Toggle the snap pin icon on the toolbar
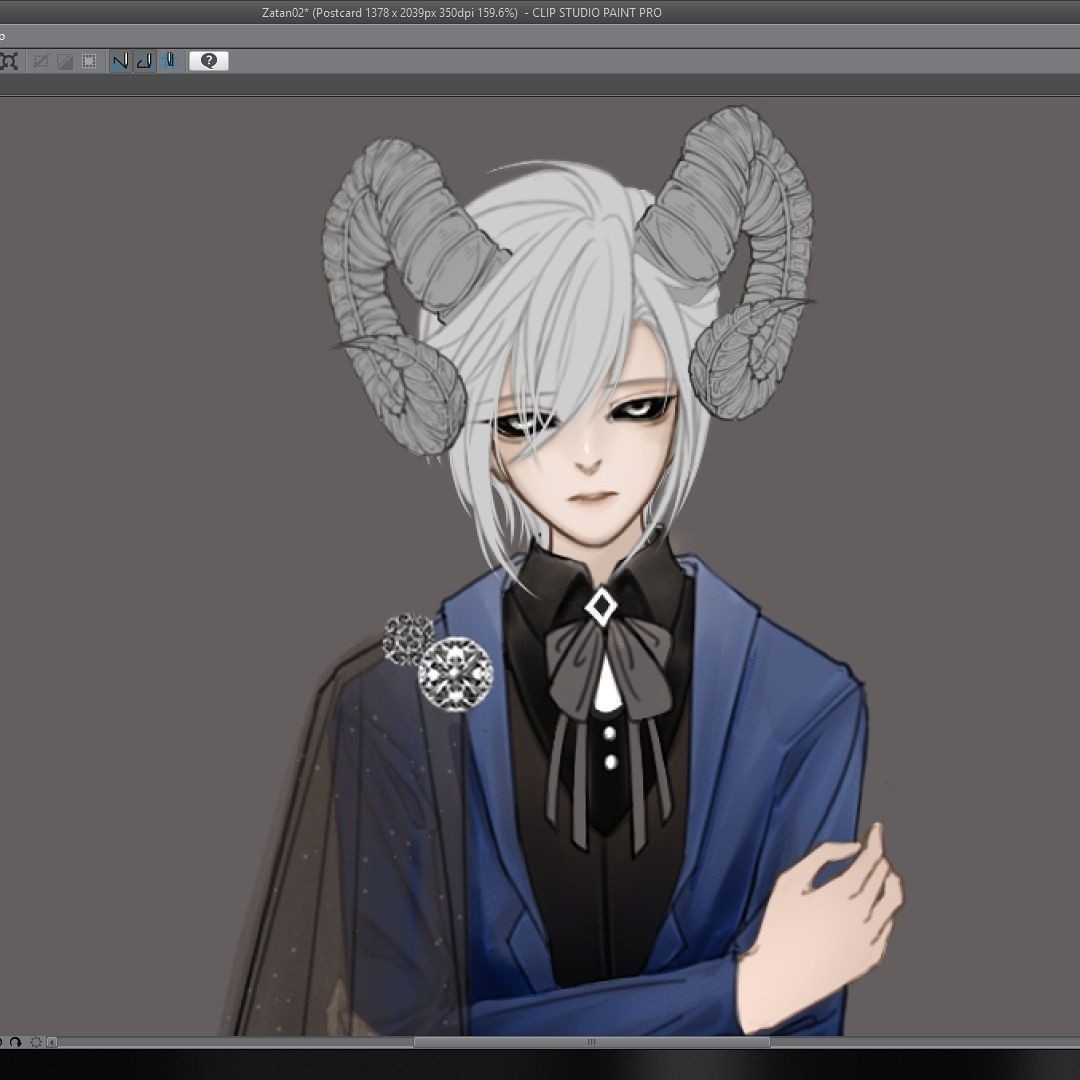 pos(169,61)
